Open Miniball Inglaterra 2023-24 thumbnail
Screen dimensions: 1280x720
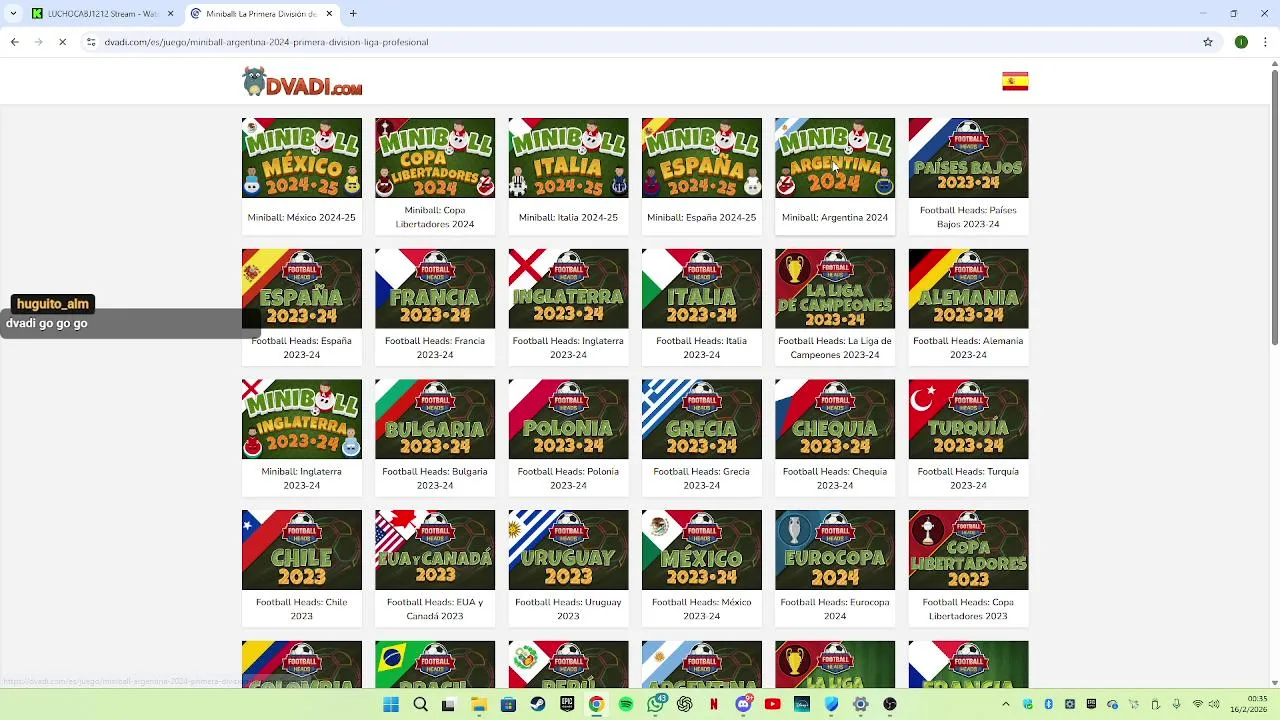pos(302,419)
